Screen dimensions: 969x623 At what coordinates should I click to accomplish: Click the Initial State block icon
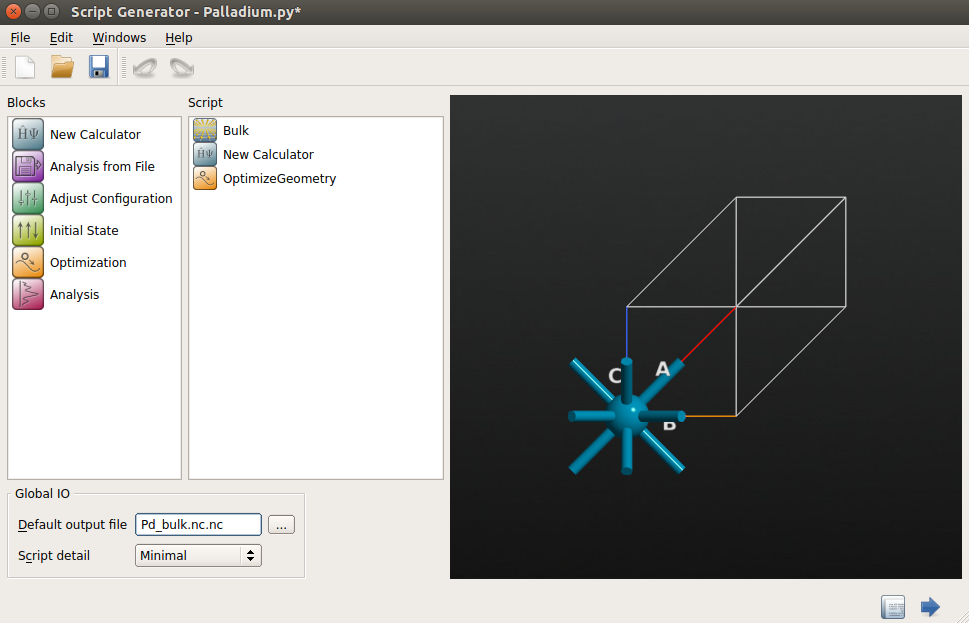(28, 231)
